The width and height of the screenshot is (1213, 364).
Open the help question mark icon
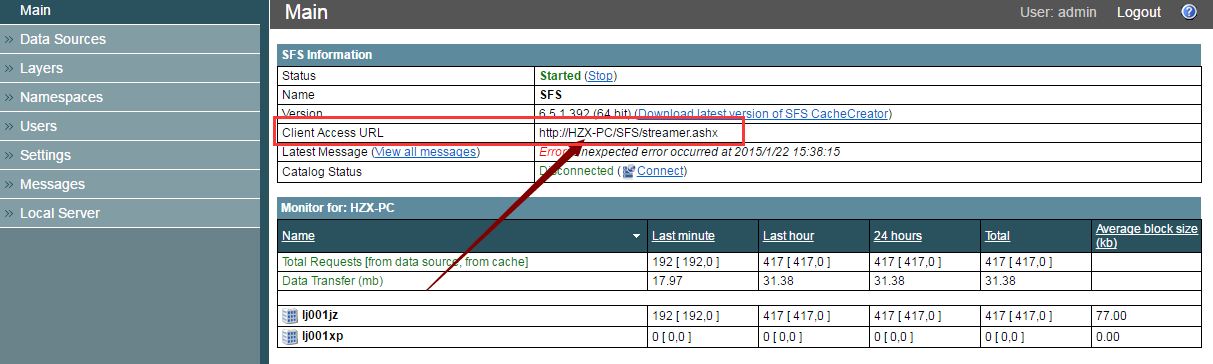(1189, 12)
